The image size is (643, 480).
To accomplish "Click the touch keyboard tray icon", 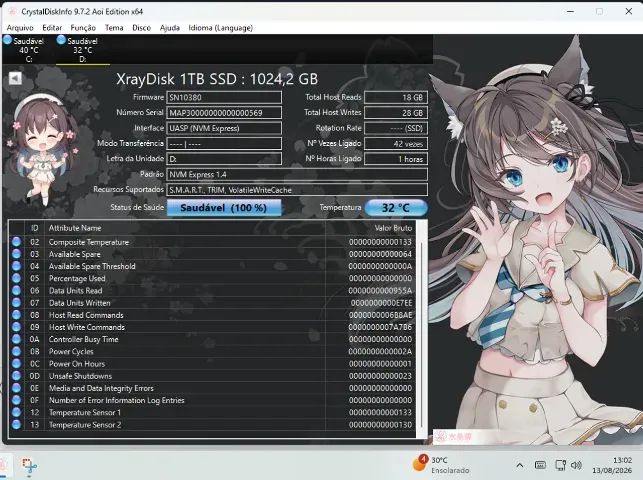I will pyautogui.click(x=540, y=465).
